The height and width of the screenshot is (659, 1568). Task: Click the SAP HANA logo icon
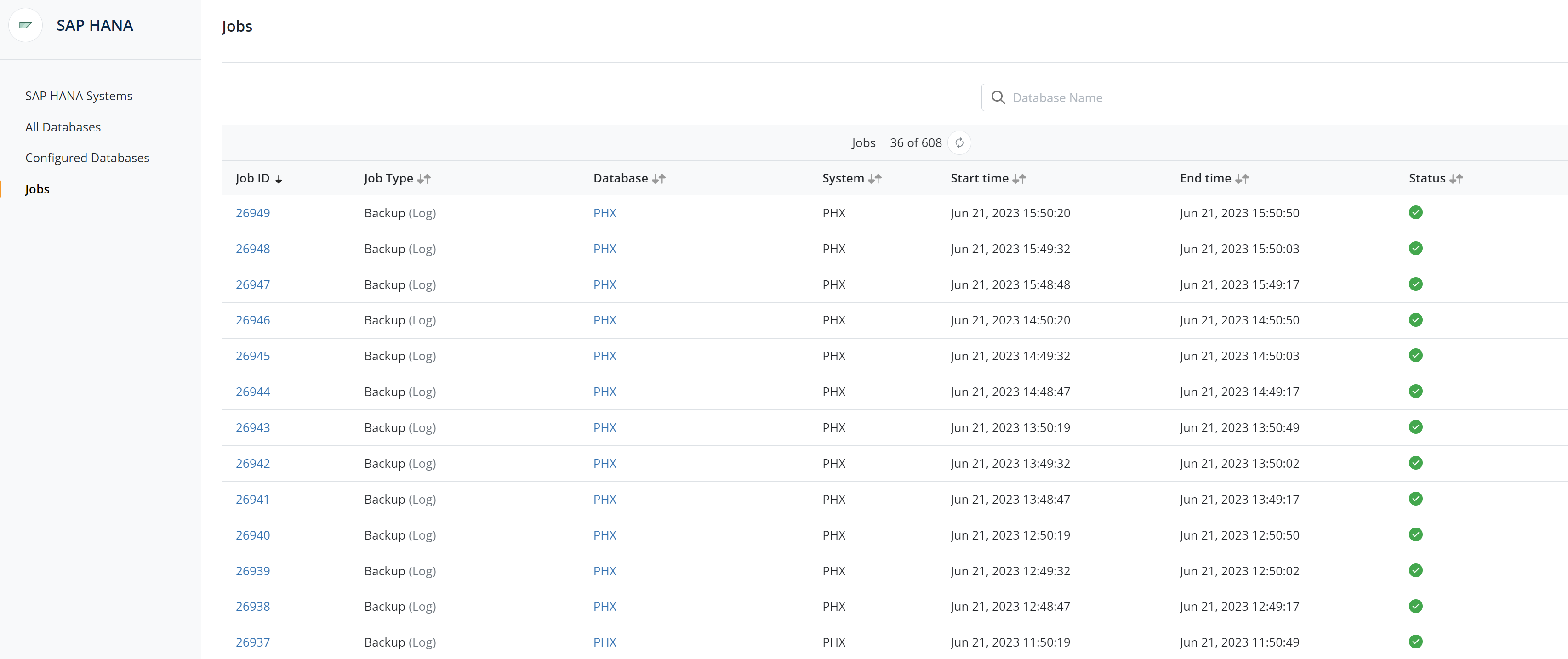[x=26, y=25]
